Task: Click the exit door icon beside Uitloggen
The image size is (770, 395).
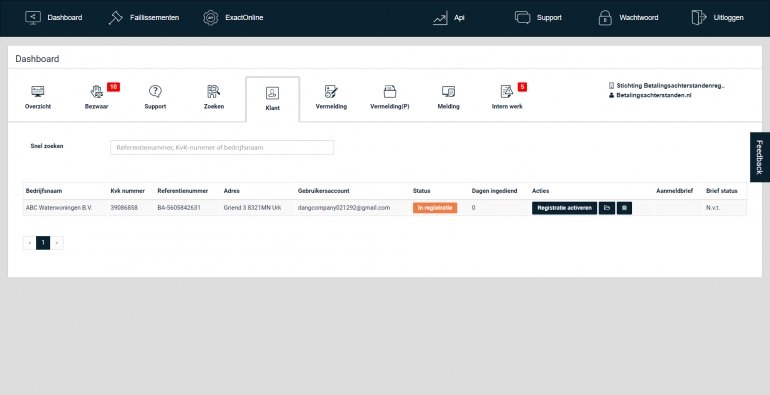Action: pos(698,18)
